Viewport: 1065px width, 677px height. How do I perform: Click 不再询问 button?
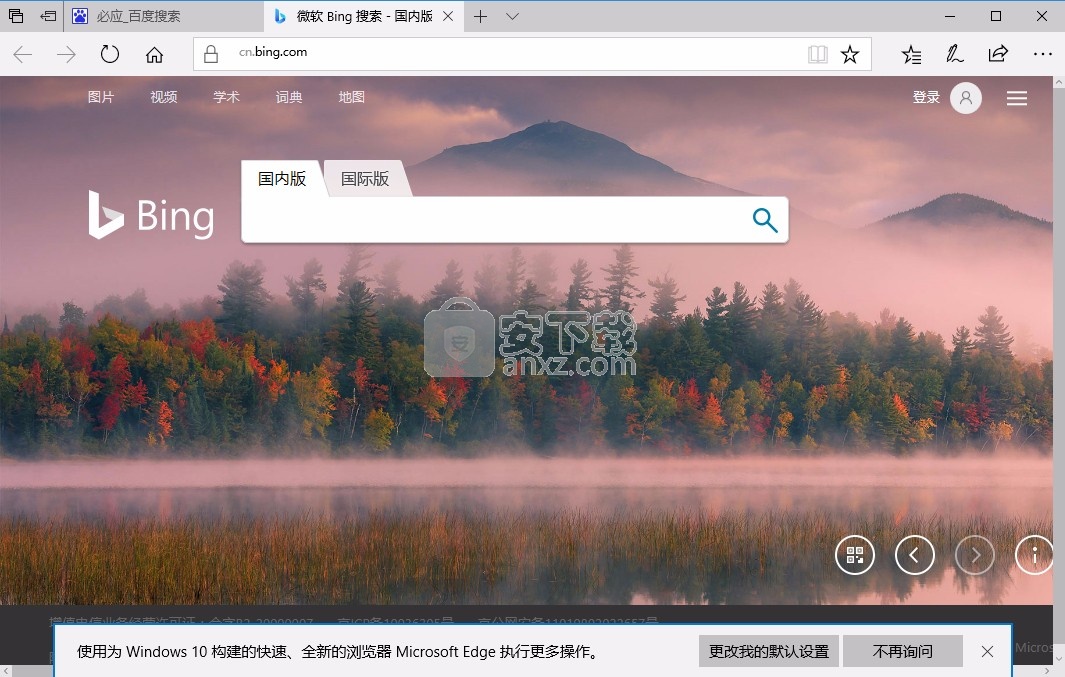(903, 651)
